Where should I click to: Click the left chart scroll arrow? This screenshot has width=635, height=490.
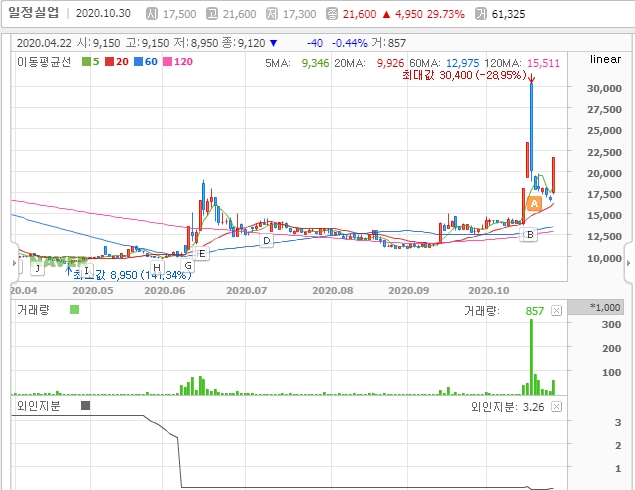[14, 263]
